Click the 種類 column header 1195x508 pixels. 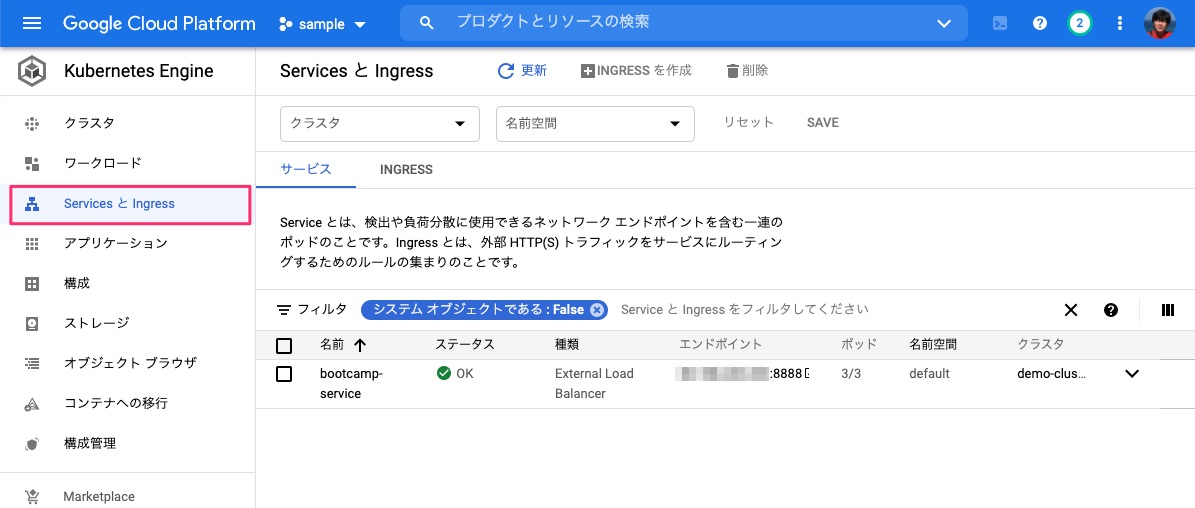[x=567, y=344]
